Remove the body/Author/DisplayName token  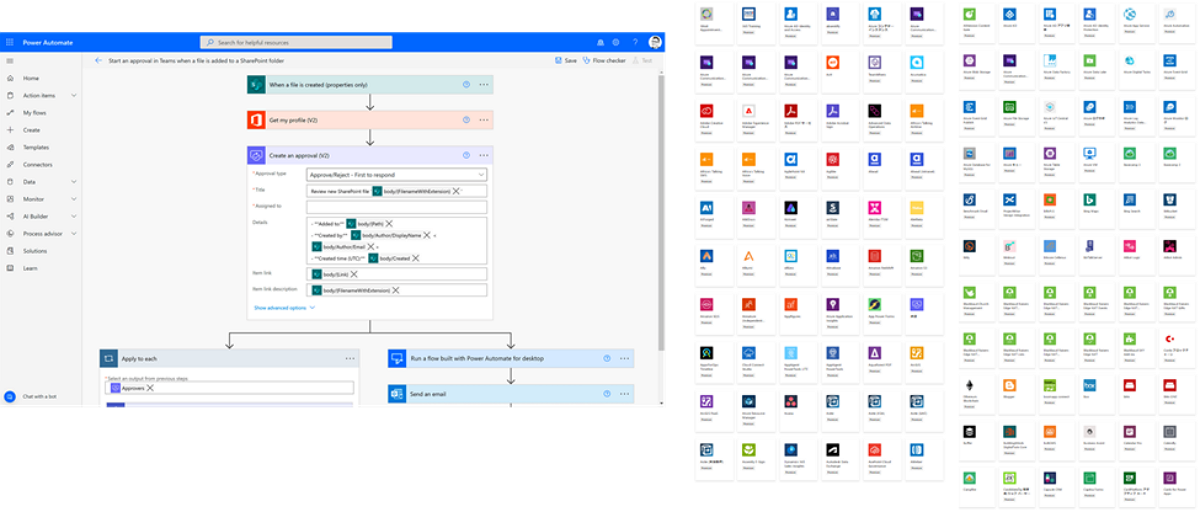click(426, 235)
